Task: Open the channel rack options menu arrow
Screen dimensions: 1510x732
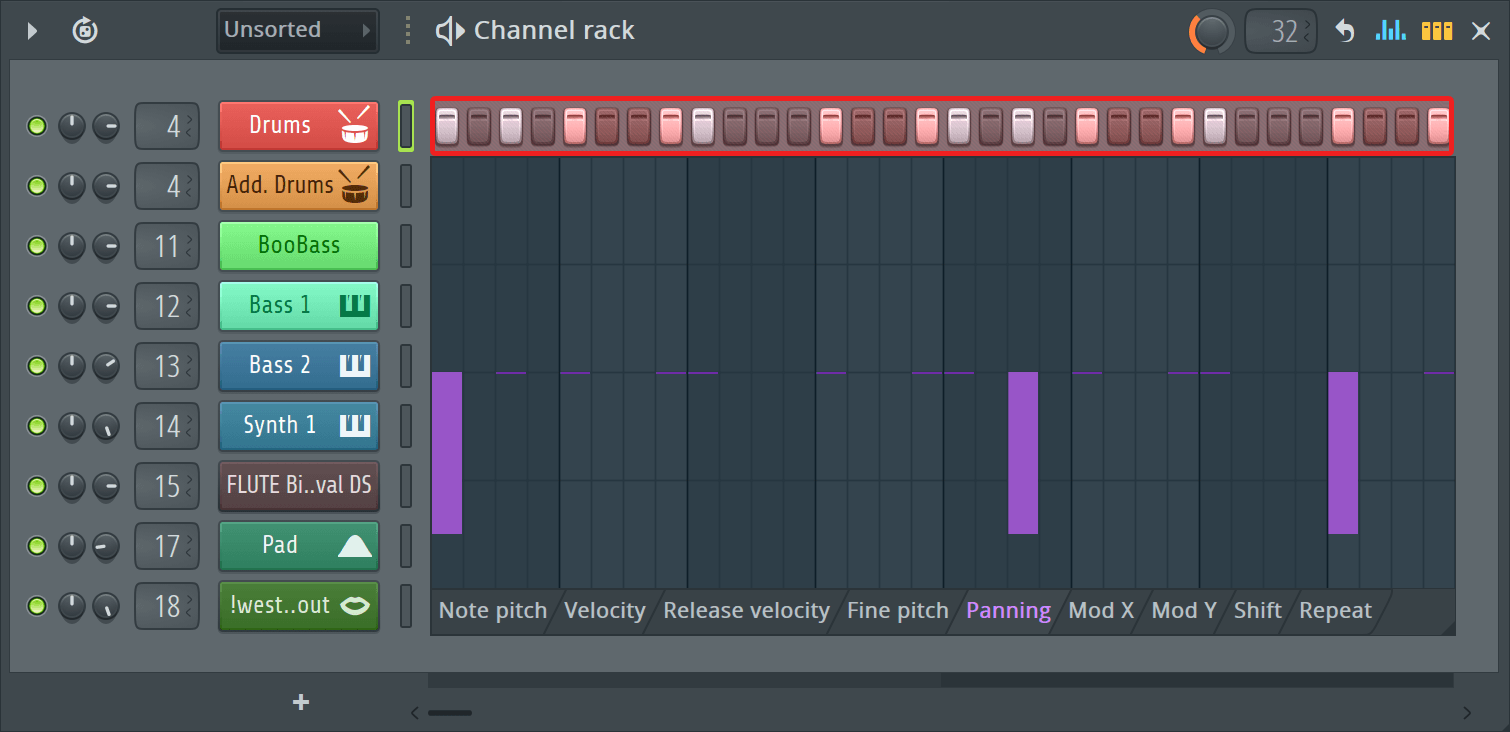Action: tap(31, 31)
